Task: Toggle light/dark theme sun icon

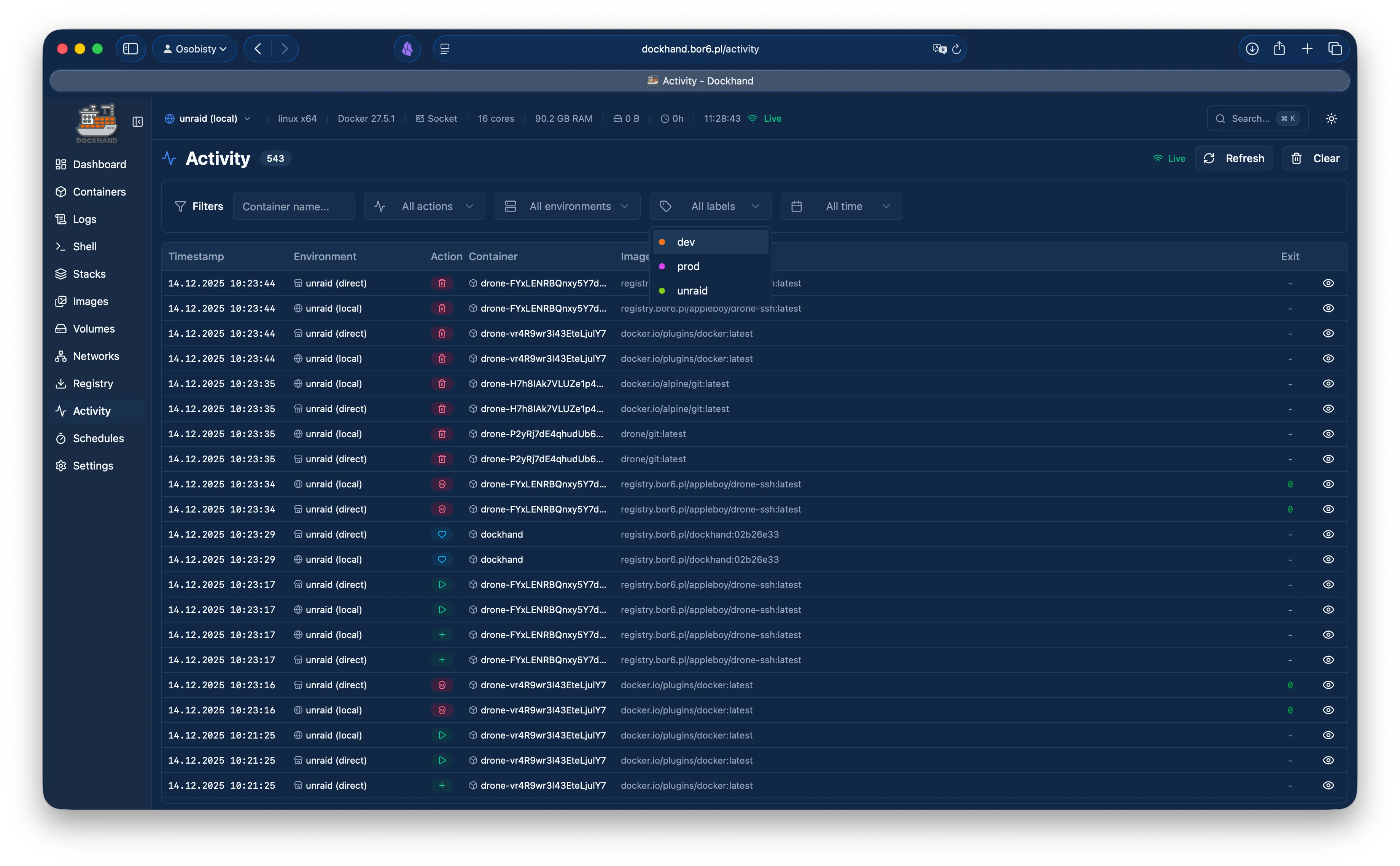Action: [x=1331, y=119]
